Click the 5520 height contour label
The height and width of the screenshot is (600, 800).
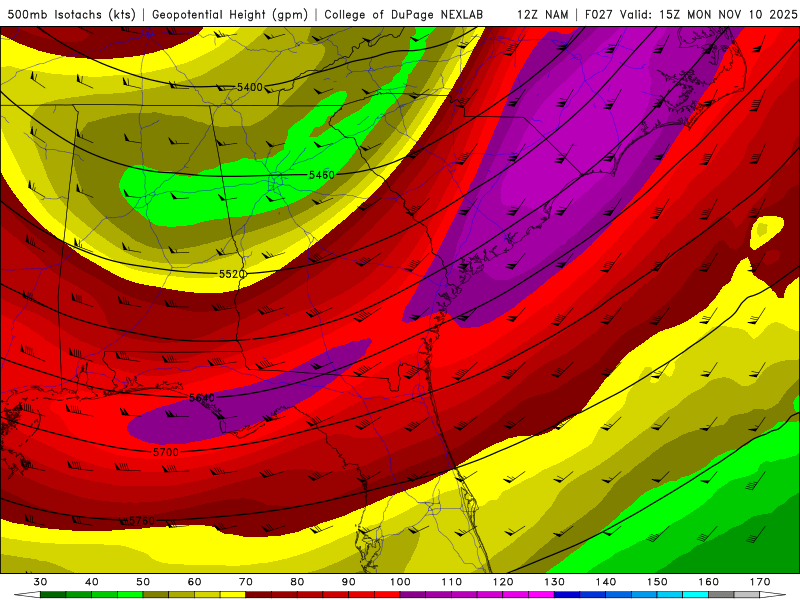click(232, 274)
